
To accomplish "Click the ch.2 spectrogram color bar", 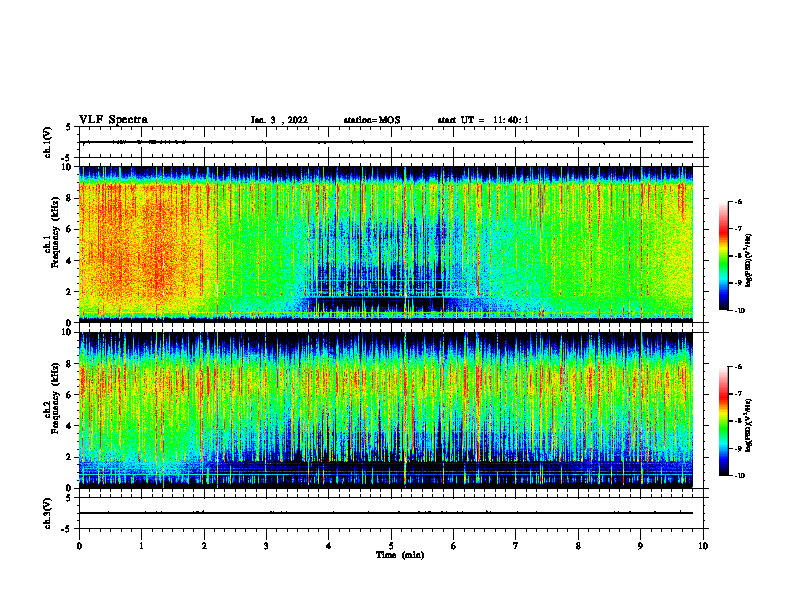I will [x=723, y=421].
